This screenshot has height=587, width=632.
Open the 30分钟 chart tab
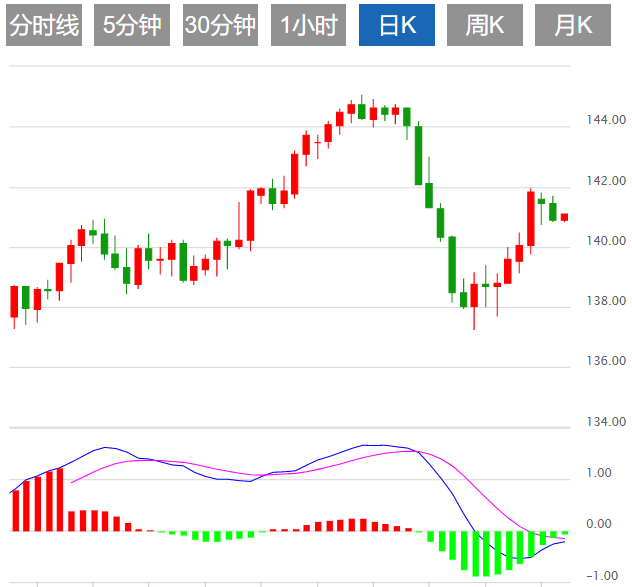220,26
